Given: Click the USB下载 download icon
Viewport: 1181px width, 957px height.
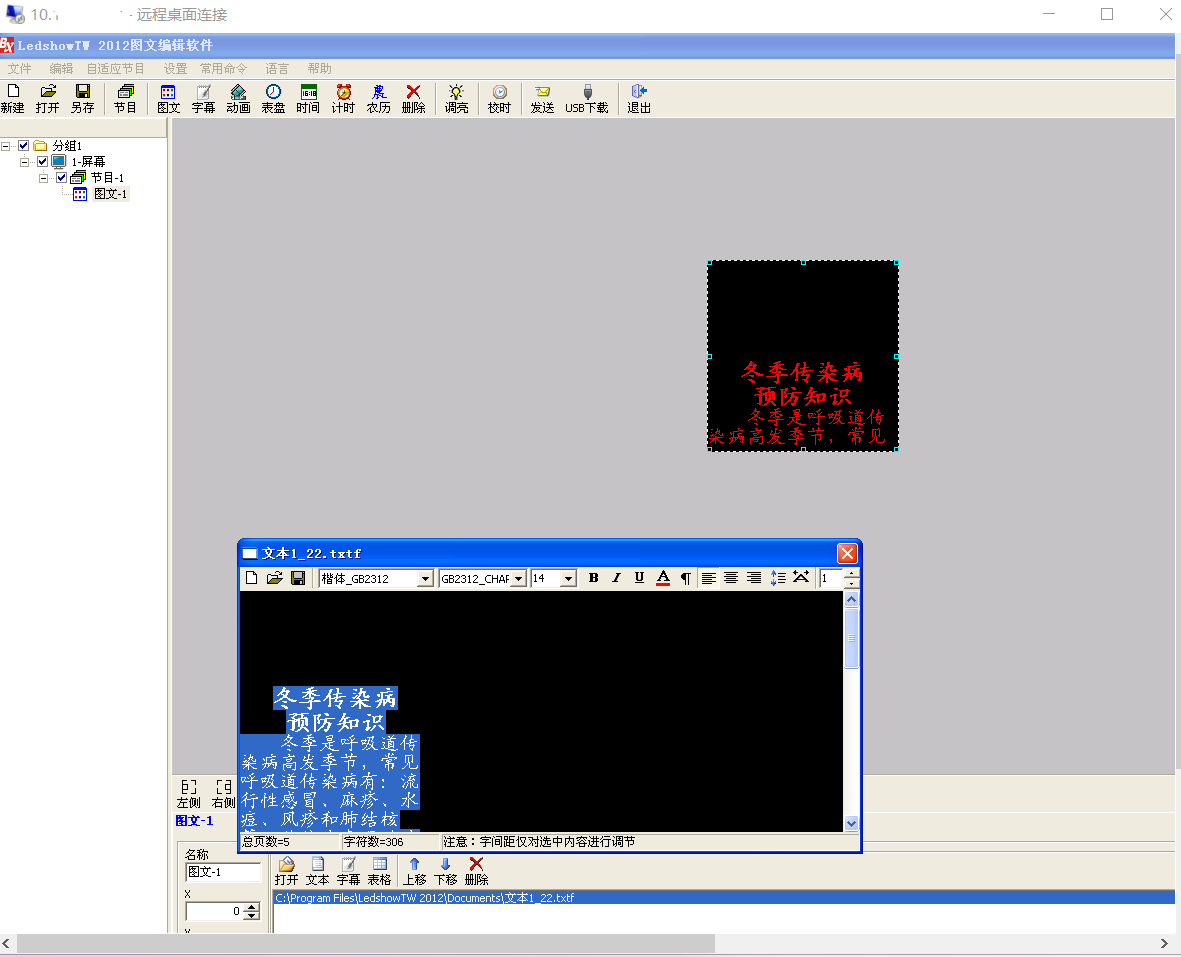Looking at the screenshot, I should coord(587,99).
